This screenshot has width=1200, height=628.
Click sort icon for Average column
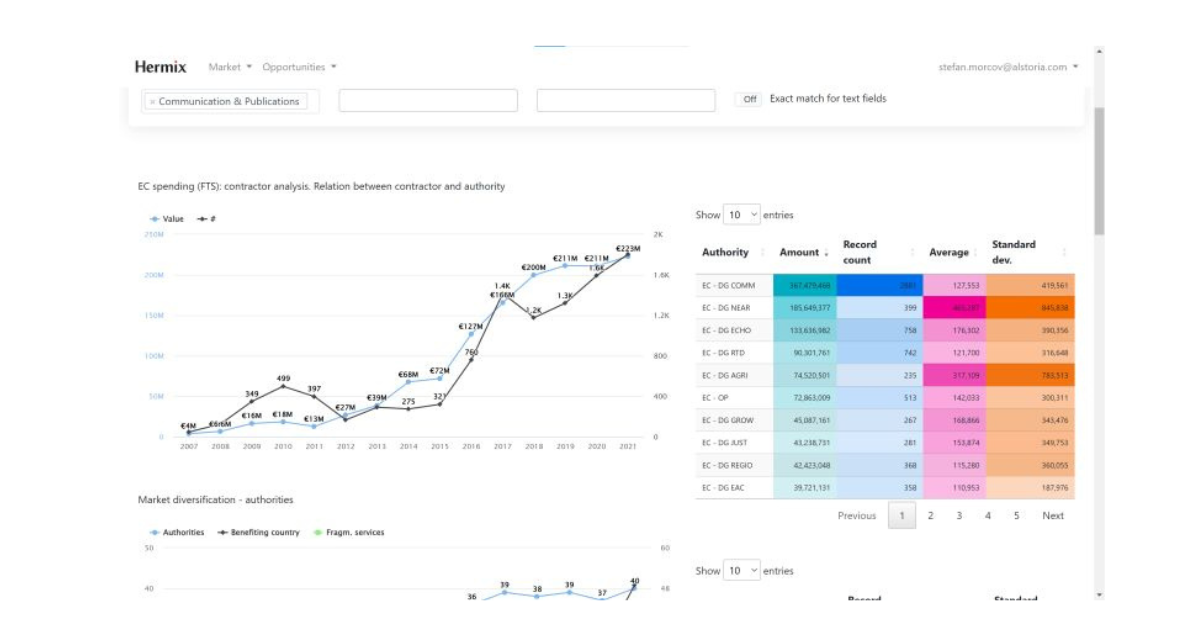976,253
